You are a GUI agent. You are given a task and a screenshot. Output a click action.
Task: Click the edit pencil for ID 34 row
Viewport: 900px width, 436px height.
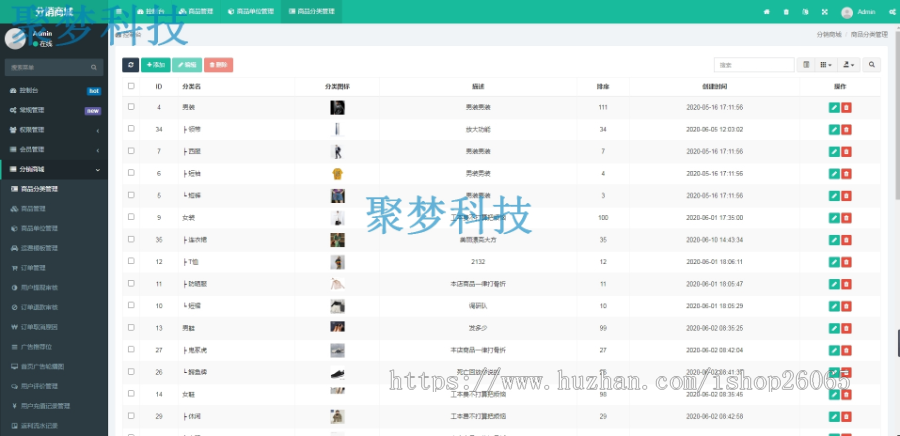point(834,130)
